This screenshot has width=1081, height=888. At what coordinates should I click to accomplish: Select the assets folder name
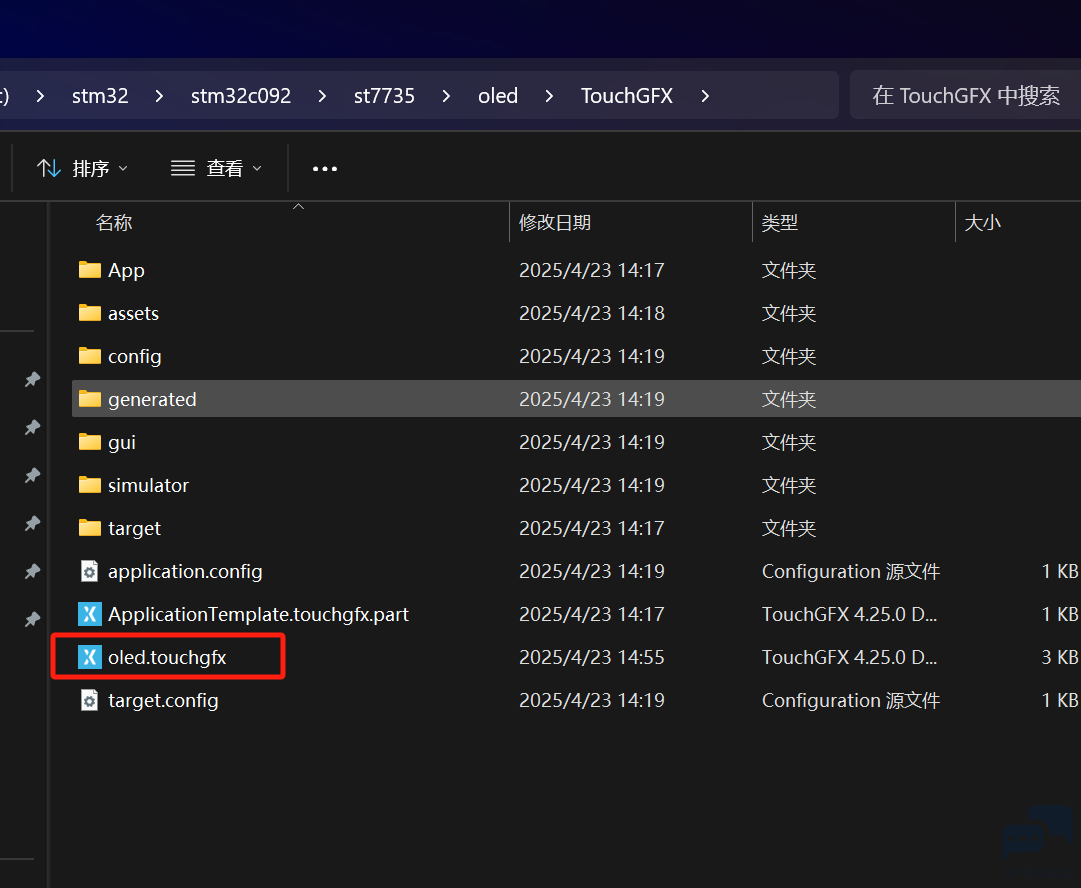[133, 313]
